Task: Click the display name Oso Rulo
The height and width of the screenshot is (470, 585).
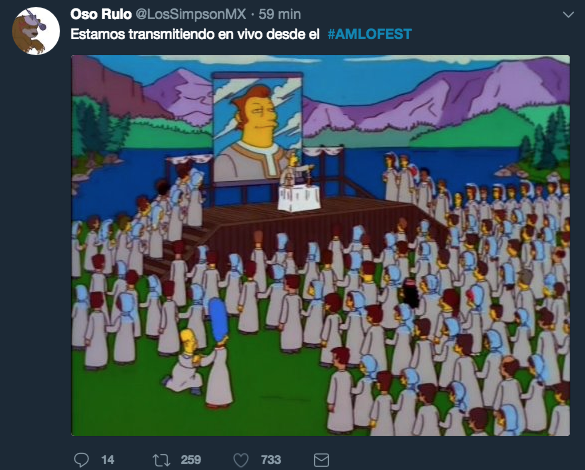Action: point(101,14)
